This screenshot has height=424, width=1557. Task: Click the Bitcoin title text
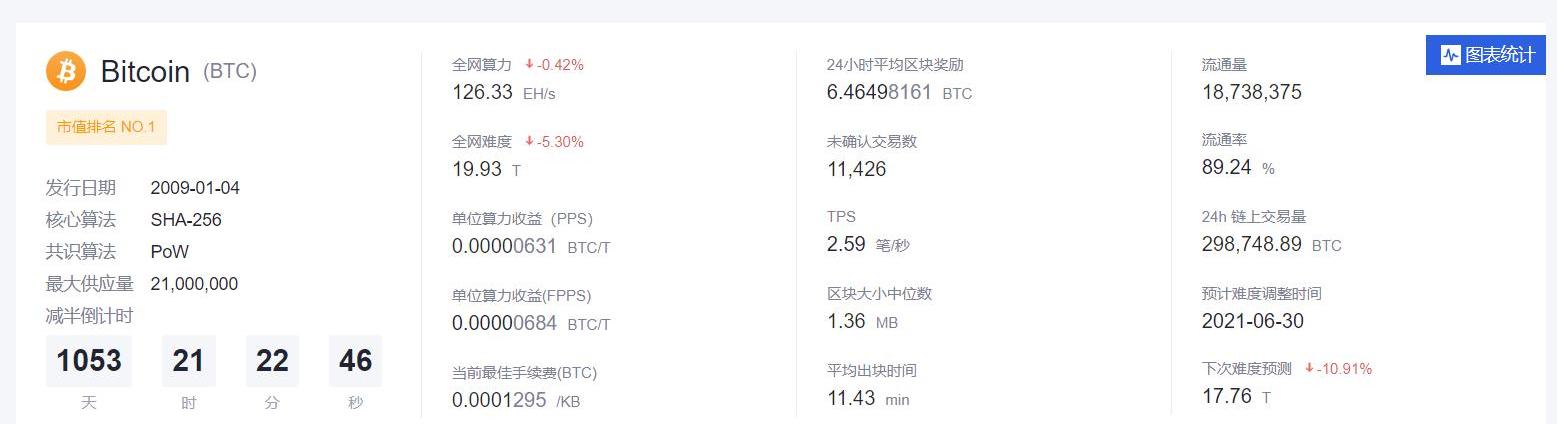pos(145,72)
